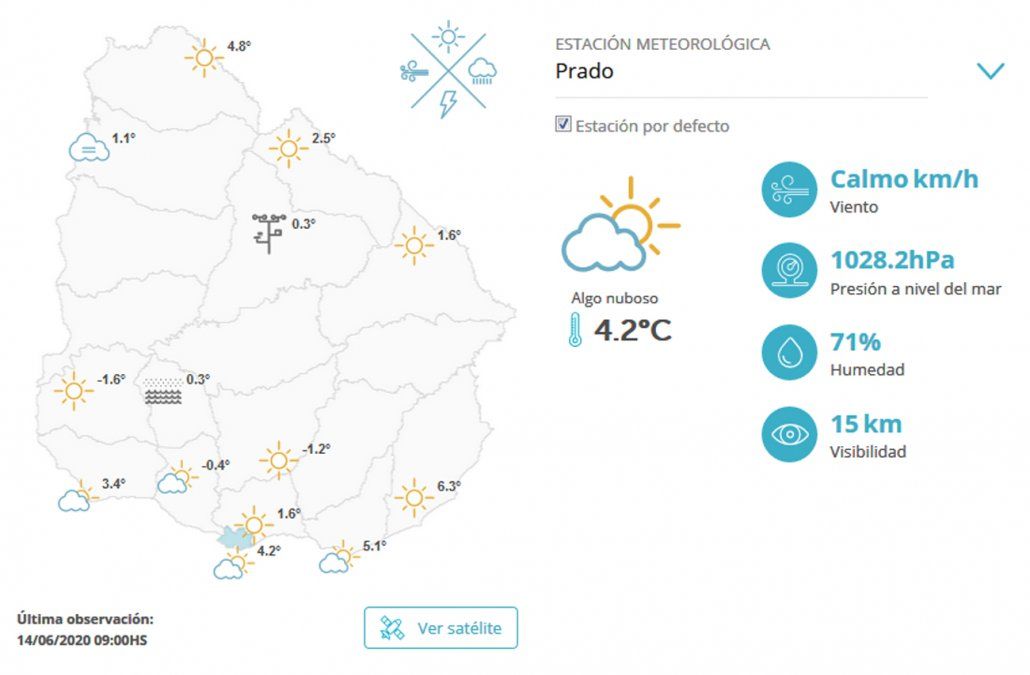Click the sun icon at 1.6° eastern station
Viewport: 1030px width, 675px height.
(x=412, y=245)
